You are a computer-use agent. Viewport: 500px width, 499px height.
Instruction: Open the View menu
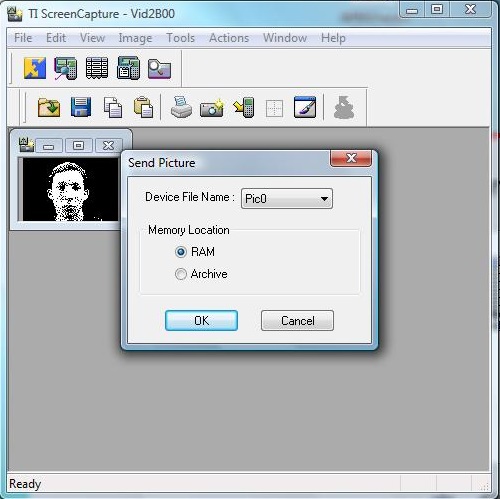(x=92, y=38)
